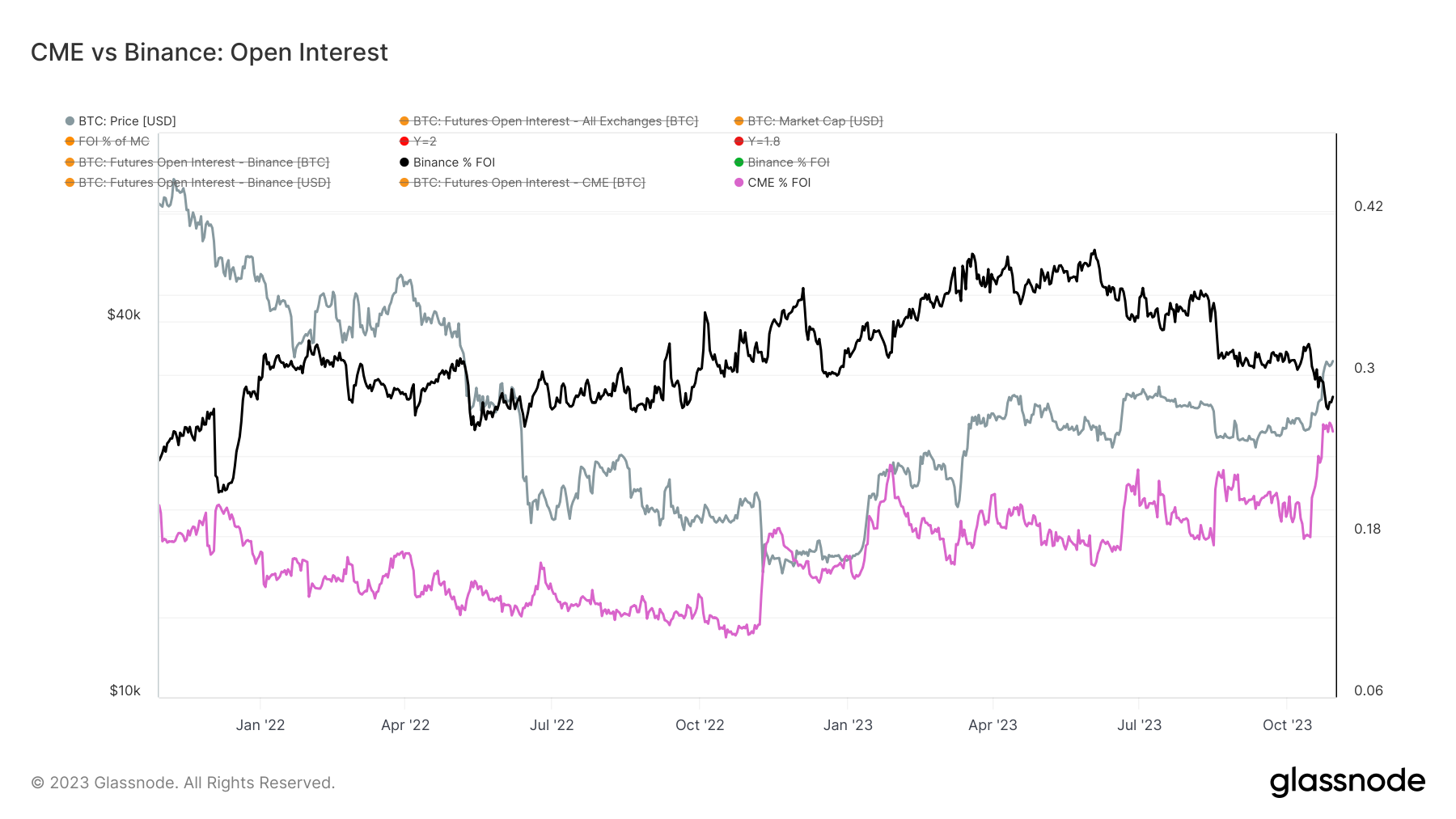This screenshot has height=819, width=1456.
Task: Click the green dot beside struck-through Binance % FOI
Action: (739, 163)
